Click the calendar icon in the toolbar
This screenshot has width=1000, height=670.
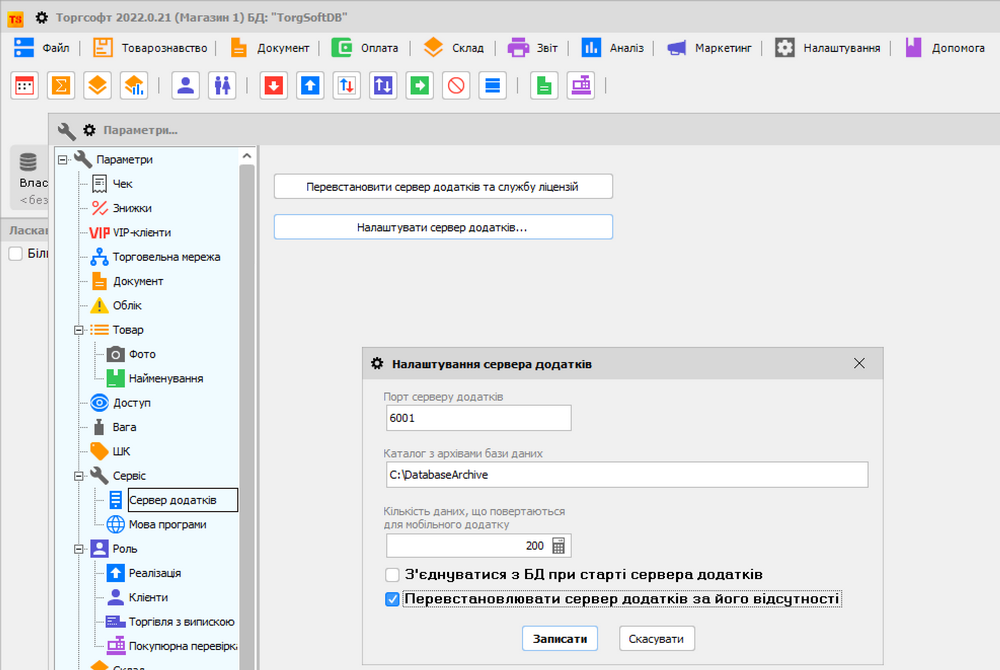click(x=24, y=86)
